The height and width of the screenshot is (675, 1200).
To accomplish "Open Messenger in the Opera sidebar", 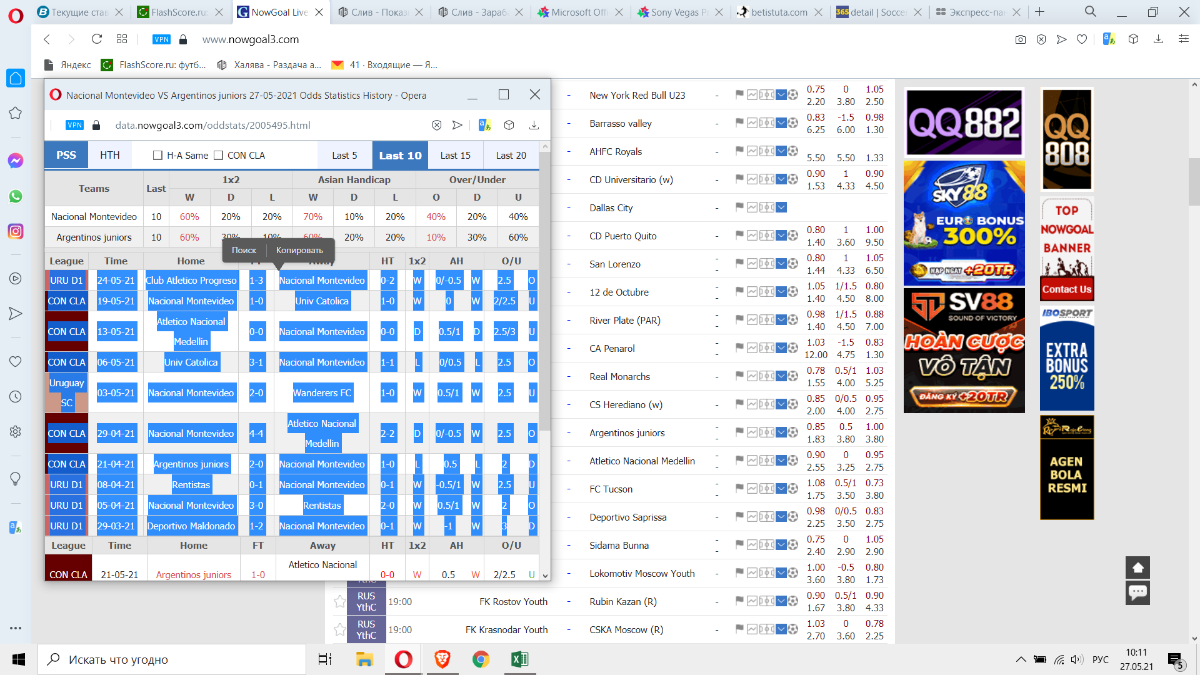I will pyautogui.click(x=16, y=160).
